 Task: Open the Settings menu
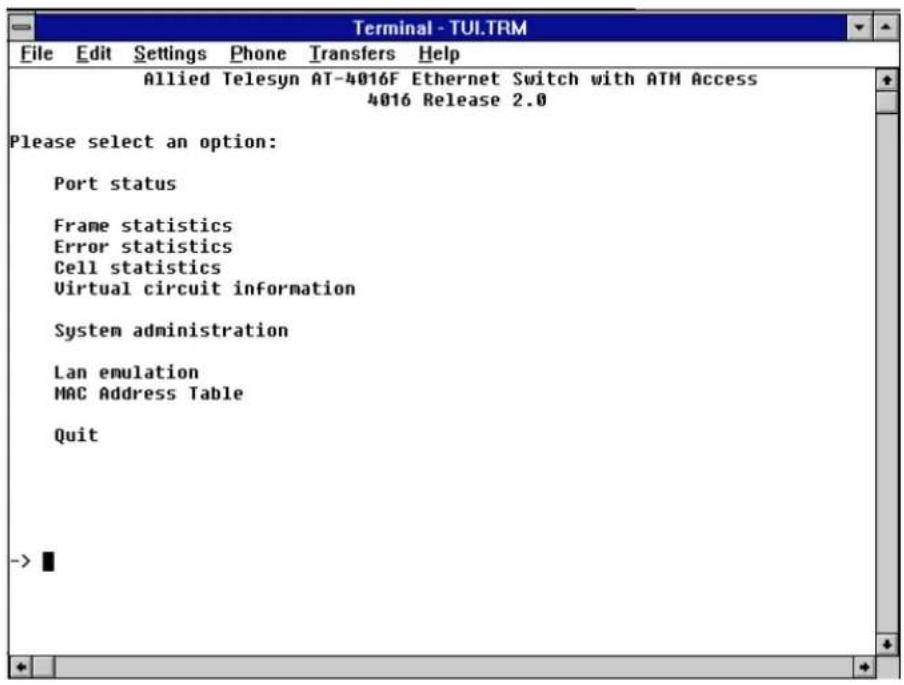click(170, 54)
